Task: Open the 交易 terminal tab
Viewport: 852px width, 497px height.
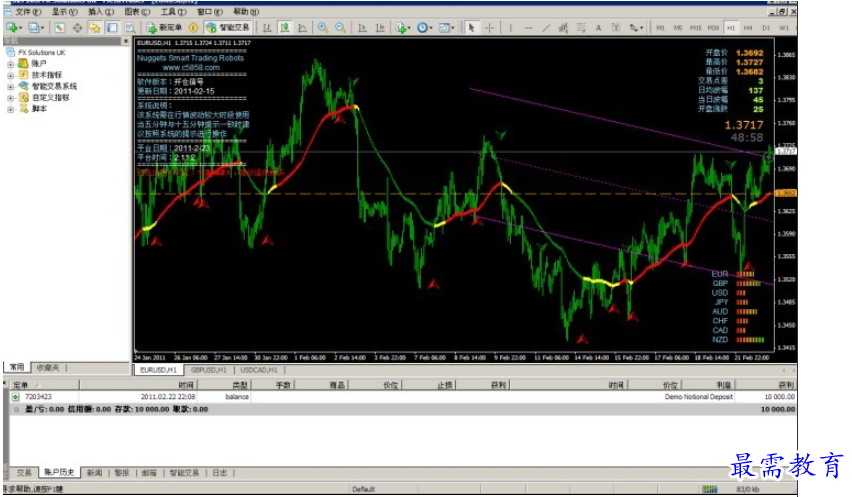Action: click(x=23, y=473)
